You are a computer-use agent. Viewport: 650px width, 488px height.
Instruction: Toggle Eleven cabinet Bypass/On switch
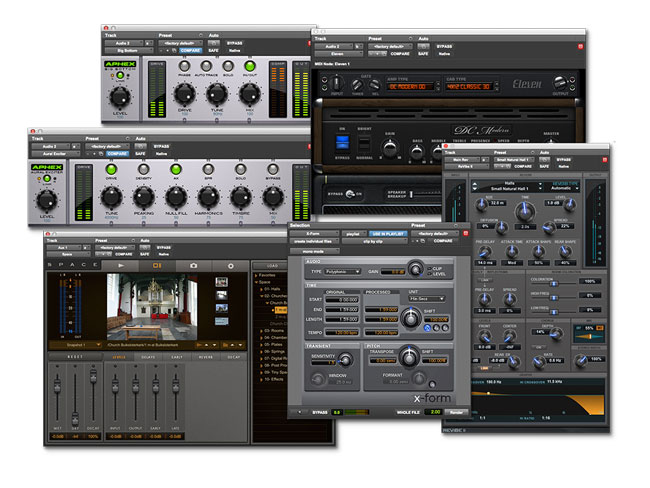(350, 194)
